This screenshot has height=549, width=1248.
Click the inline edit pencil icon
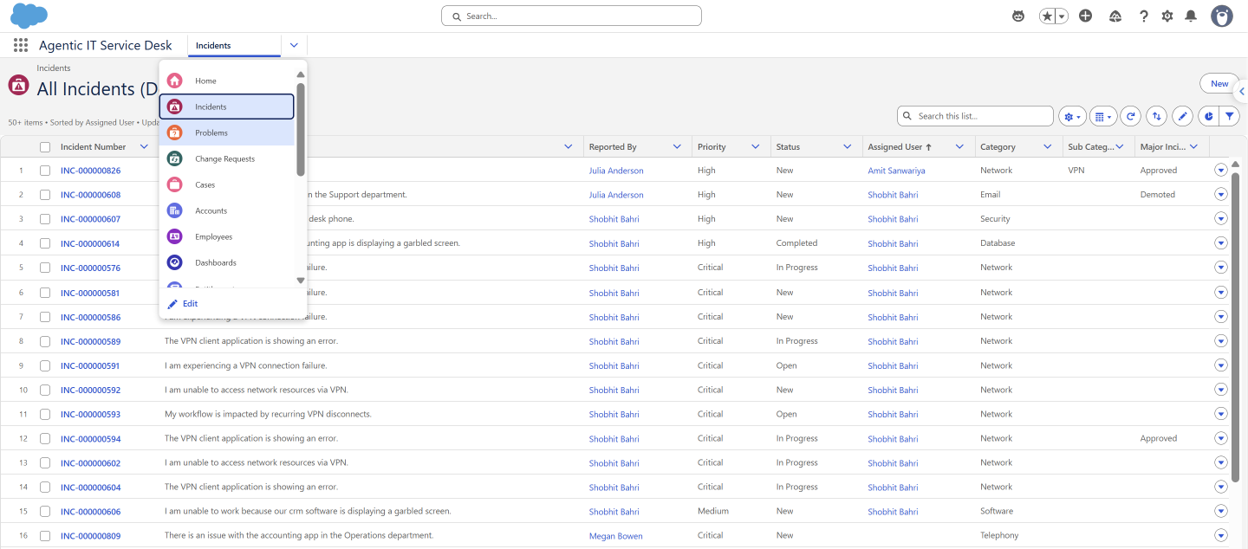1182,116
